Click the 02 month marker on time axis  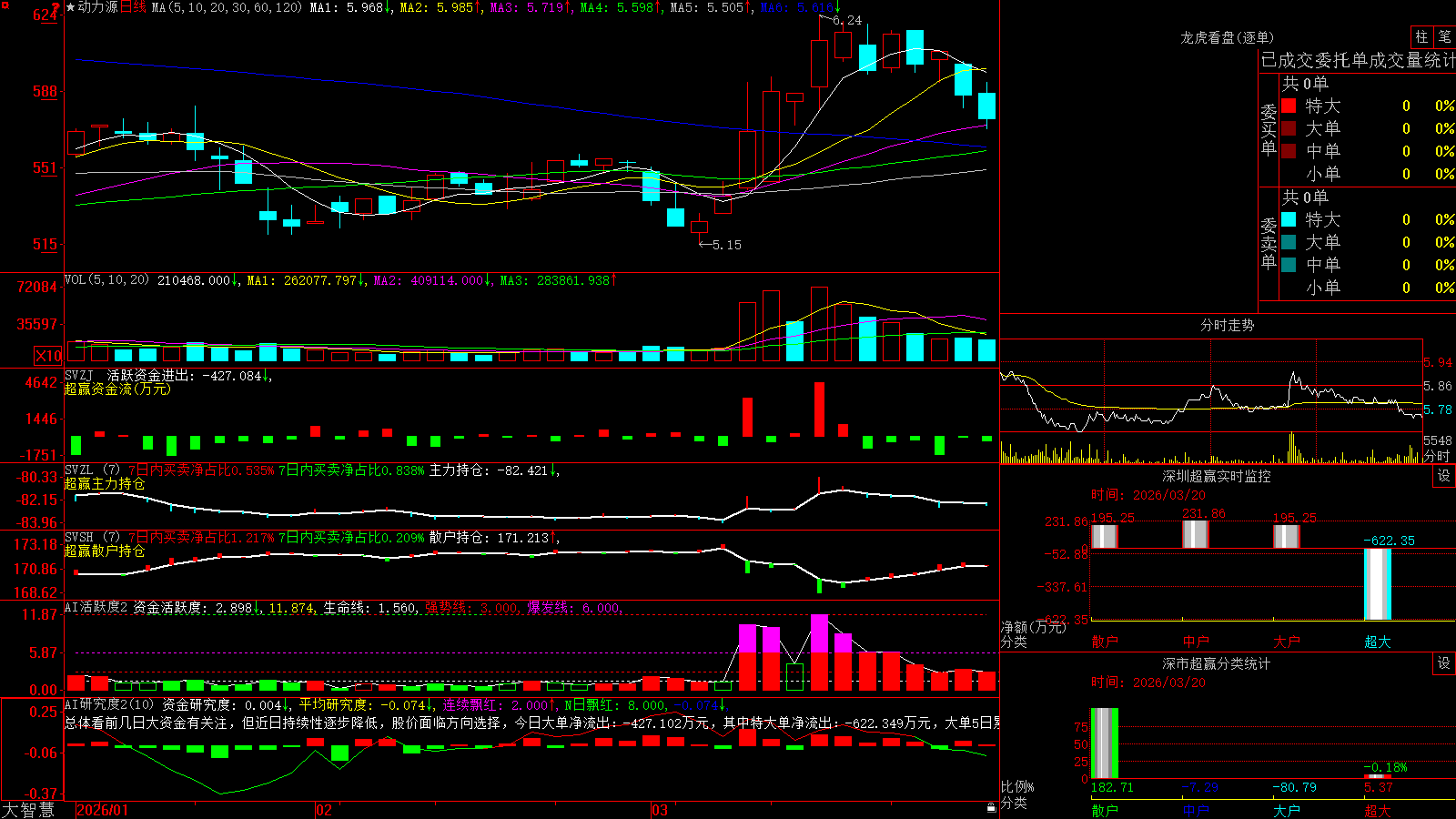pyautogui.click(x=324, y=810)
